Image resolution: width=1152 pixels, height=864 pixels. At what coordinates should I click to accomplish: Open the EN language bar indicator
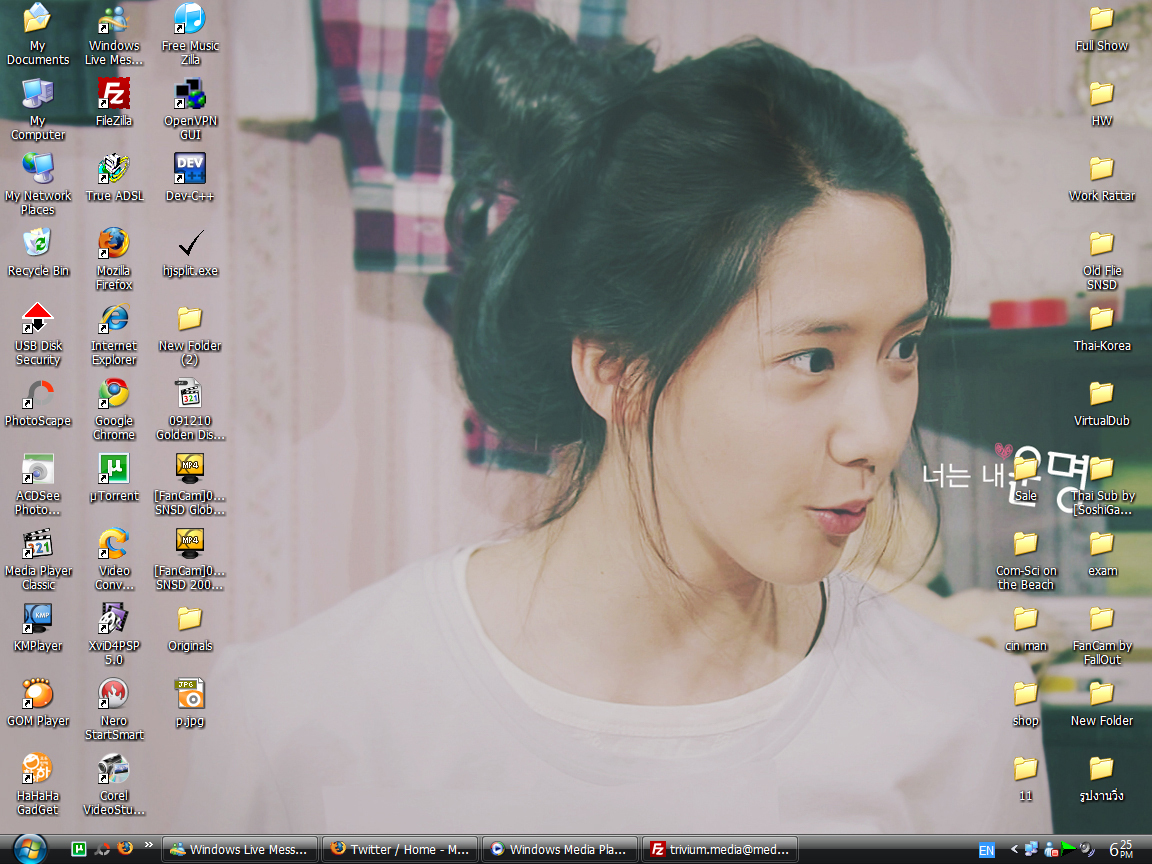click(987, 850)
